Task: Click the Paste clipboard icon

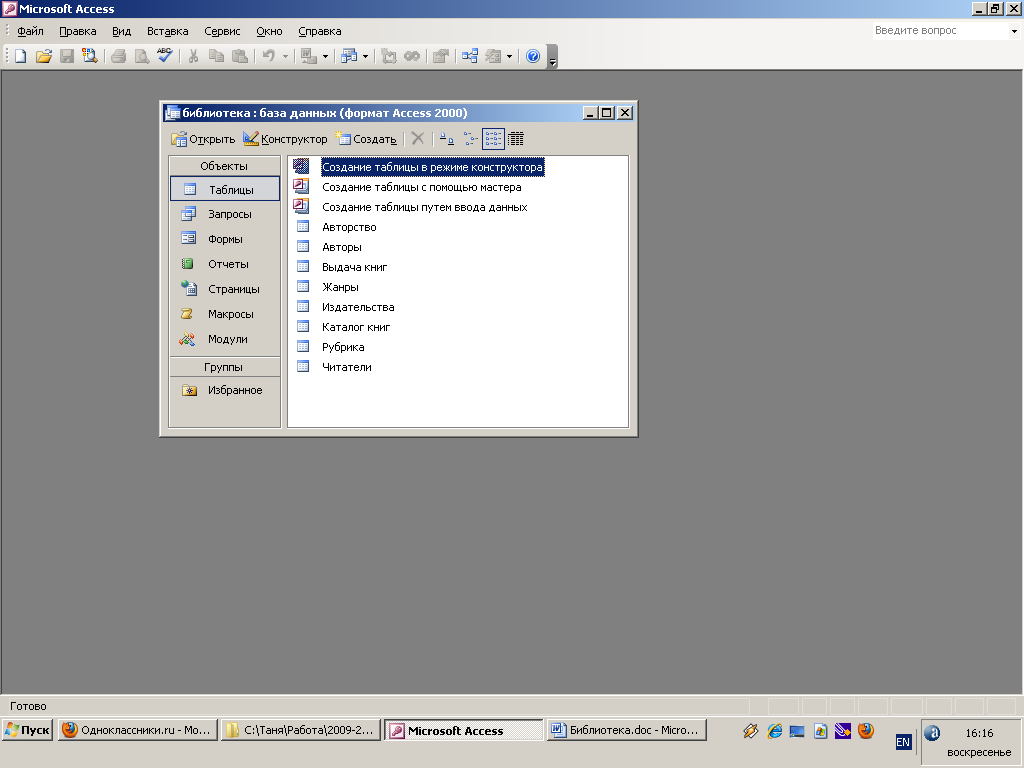Action: pyautogui.click(x=240, y=56)
